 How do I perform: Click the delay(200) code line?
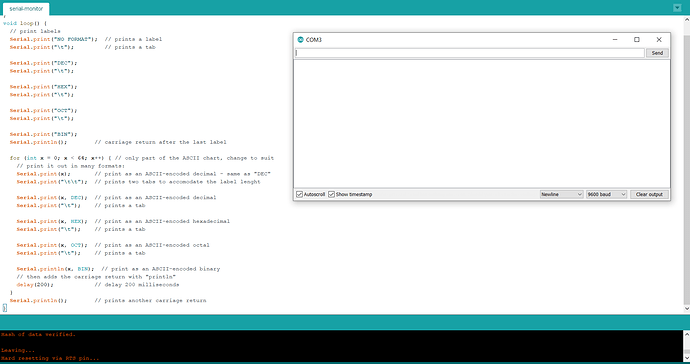click(x=98, y=285)
